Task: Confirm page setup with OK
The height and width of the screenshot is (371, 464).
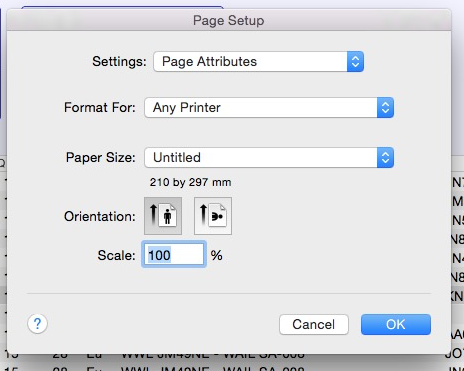Action: point(396,324)
